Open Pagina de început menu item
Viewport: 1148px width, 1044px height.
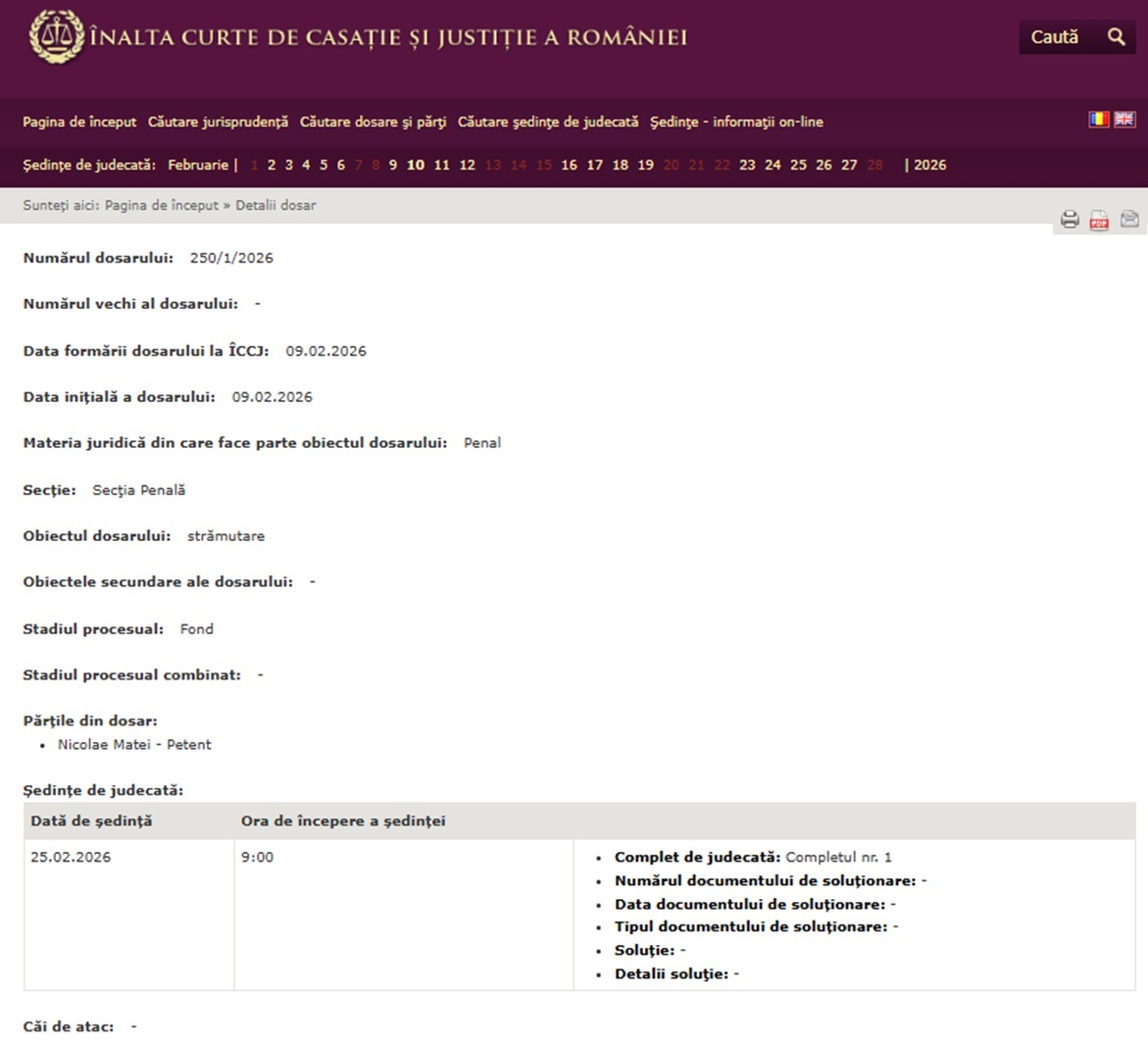[x=79, y=123]
